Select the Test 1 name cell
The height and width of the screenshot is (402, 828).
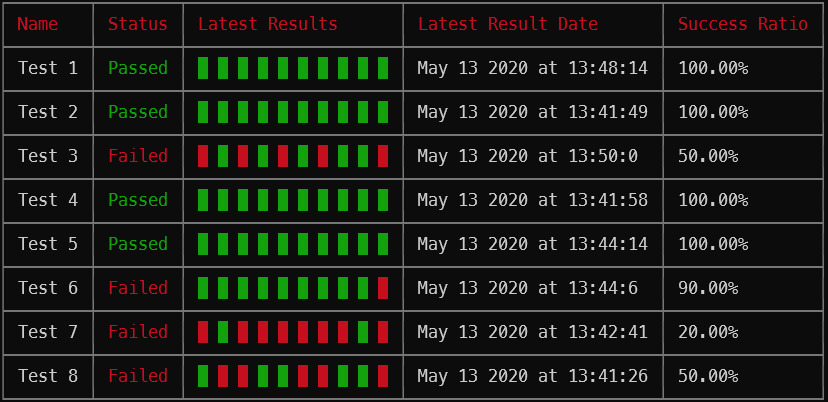pos(48,68)
